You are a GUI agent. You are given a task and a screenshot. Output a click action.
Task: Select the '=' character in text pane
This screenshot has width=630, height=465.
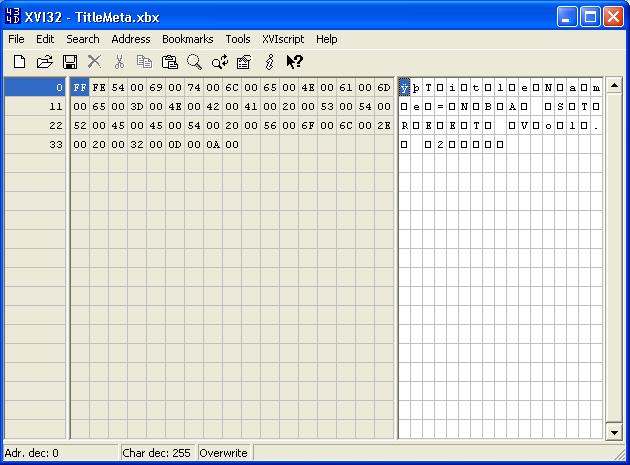[x=440, y=107]
